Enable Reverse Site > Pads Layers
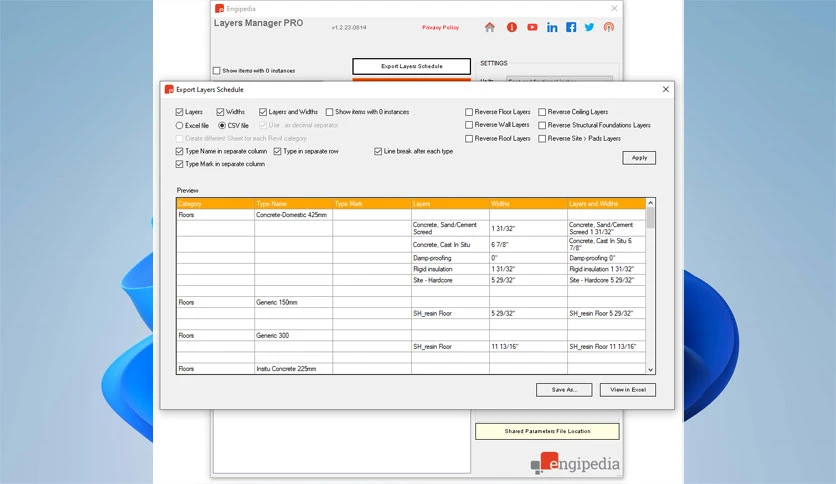This screenshot has width=836, height=484. [x=542, y=139]
